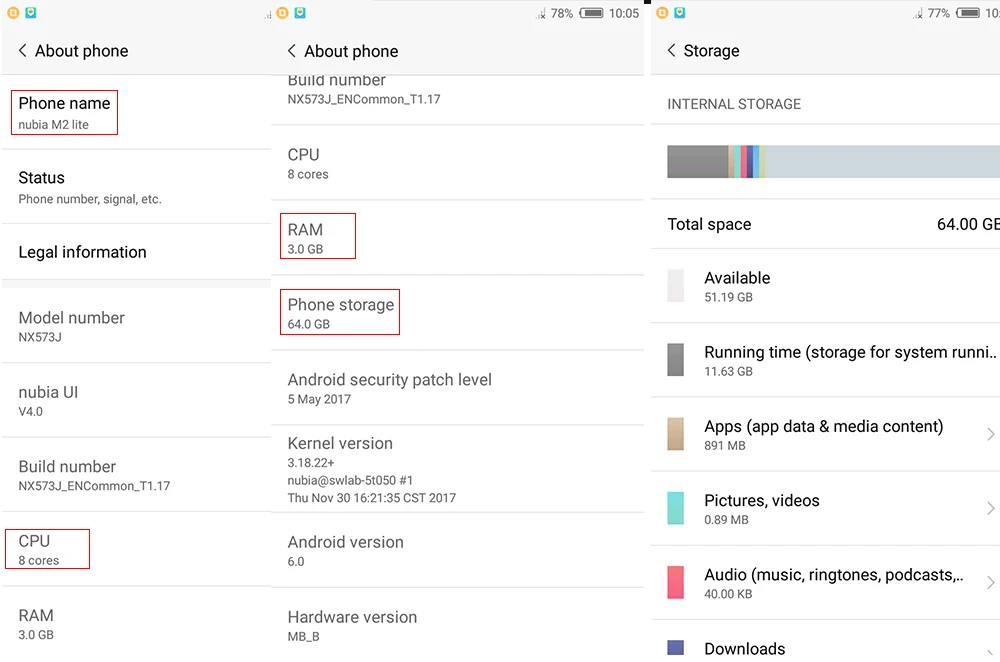The height and width of the screenshot is (662, 1000).
Task: Tap INTERNAL STORAGE section header
Action: pos(734,104)
